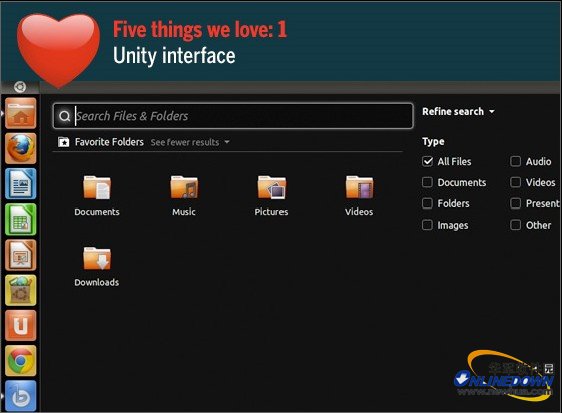This screenshot has height=413, width=562.
Task: Click the Favorite Folders star icon
Action: 63,142
